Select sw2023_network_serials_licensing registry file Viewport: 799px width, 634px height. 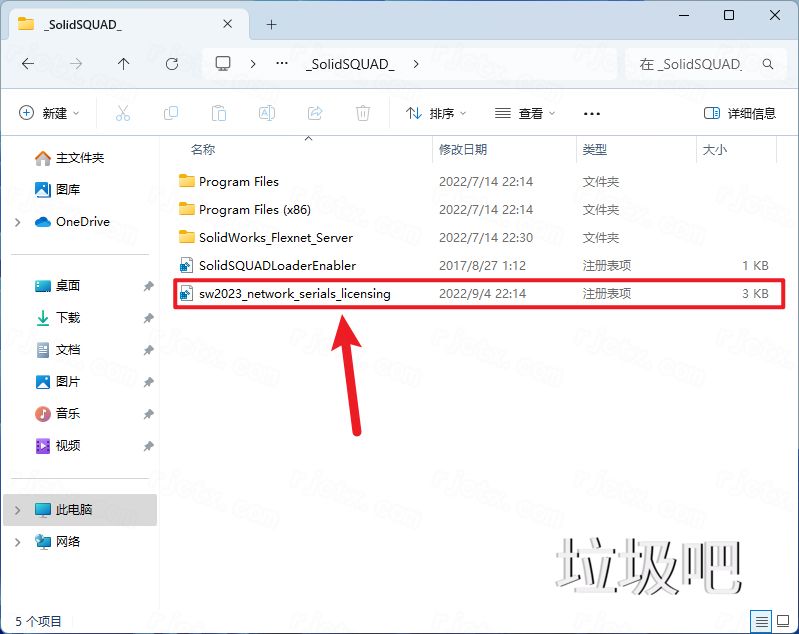click(x=478, y=294)
